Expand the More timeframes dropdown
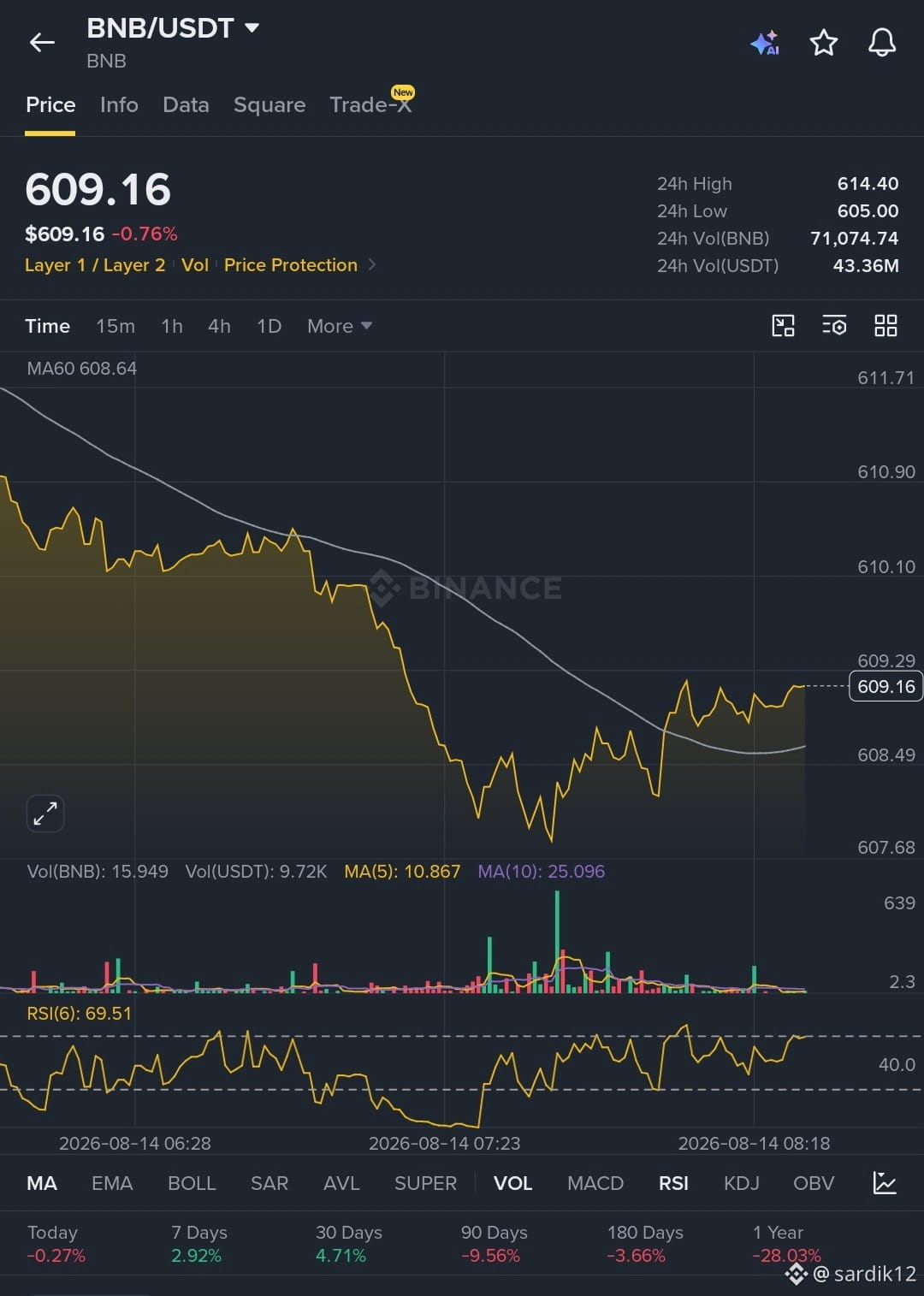Image resolution: width=924 pixels, height=1296 pixels. (x=340, y=326)
